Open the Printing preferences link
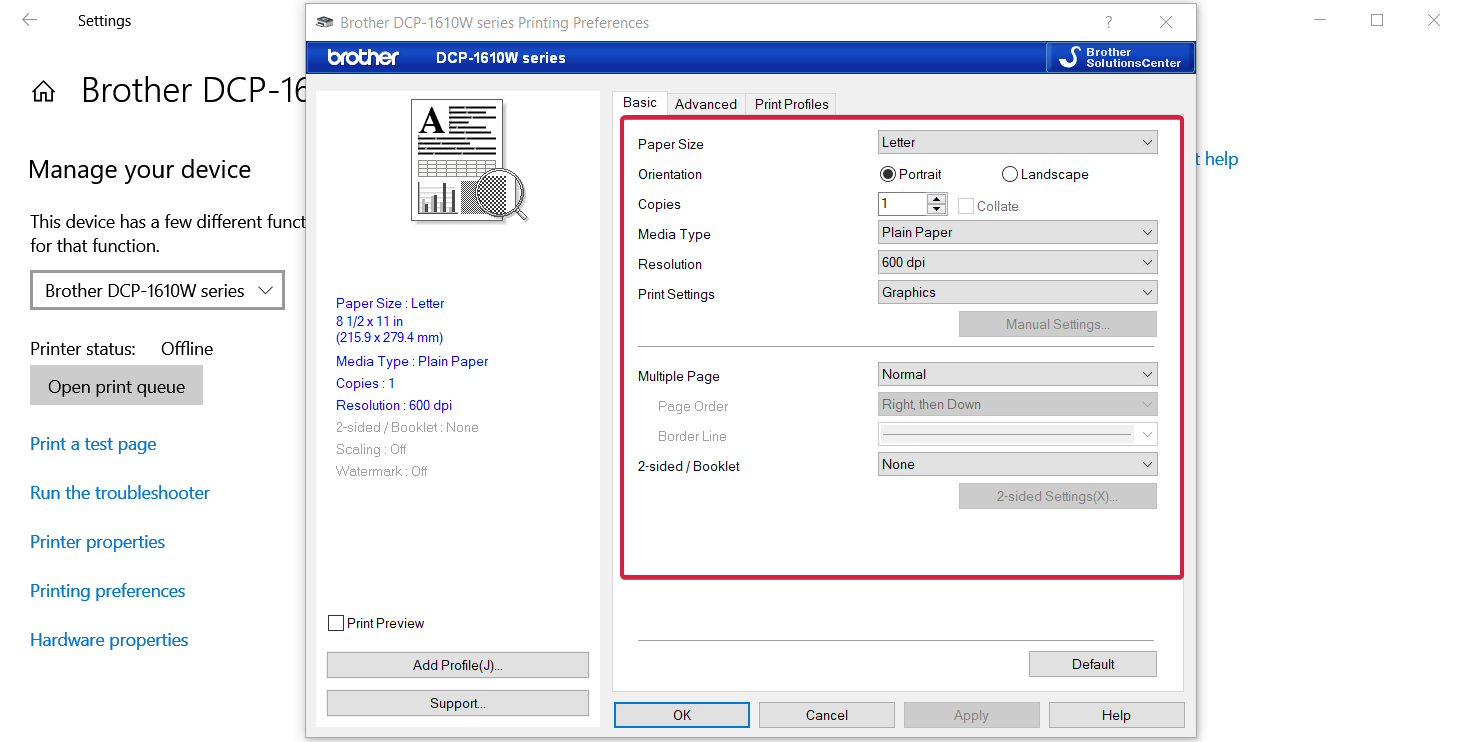1463x742 pixels. click(x=107, y=591)
